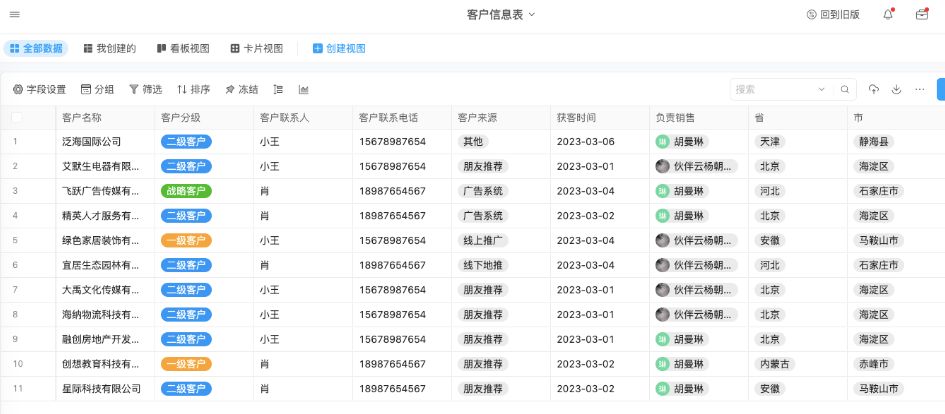Click the 其他 source tag in row 1
945x414 pixels.
tap(472, 142)
